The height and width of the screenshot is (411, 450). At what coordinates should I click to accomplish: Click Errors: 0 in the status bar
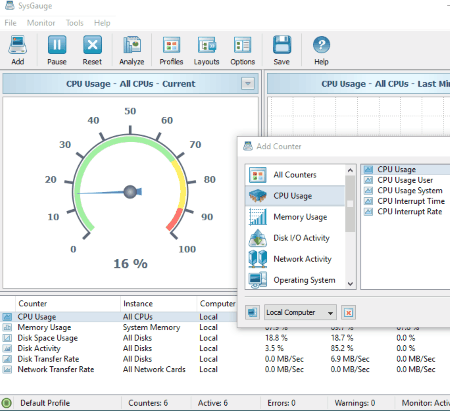tap(281, 403)
